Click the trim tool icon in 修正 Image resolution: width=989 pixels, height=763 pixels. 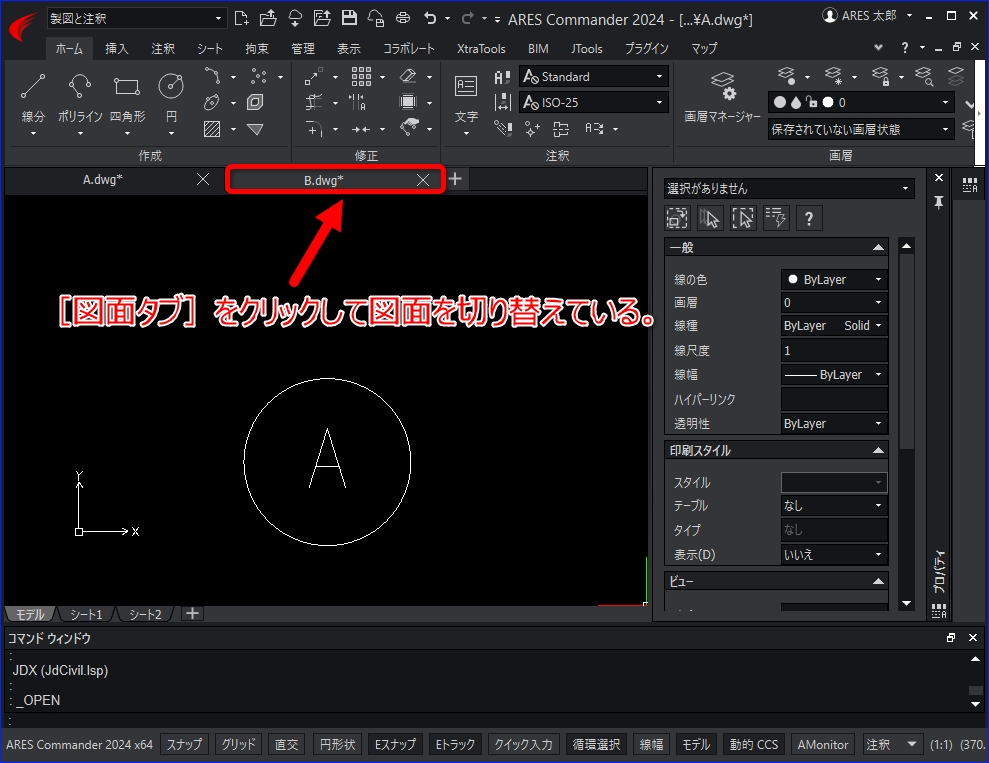click(313, 102)
